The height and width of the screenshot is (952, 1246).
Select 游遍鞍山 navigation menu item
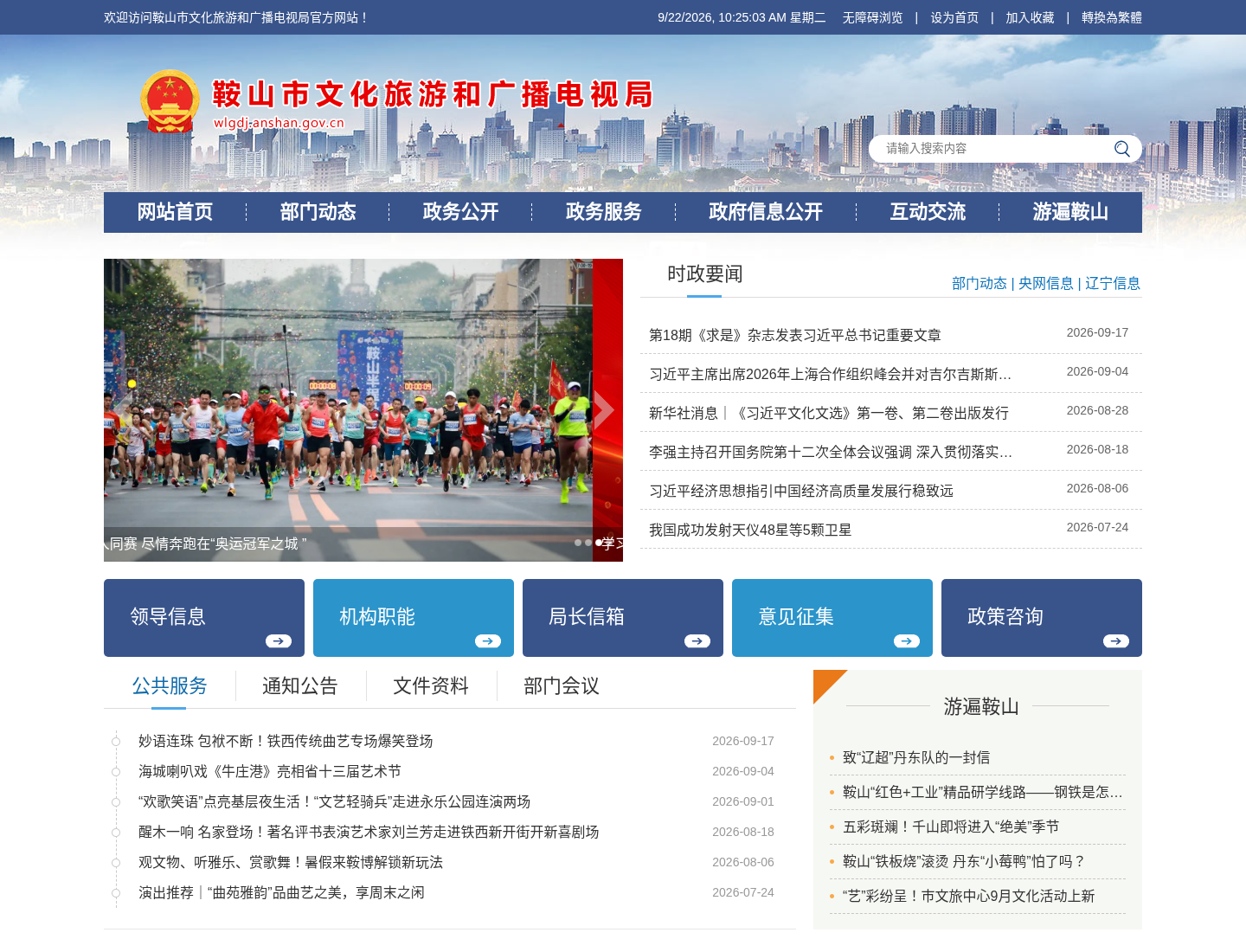pyautogui.click(x=1070, y=212)
